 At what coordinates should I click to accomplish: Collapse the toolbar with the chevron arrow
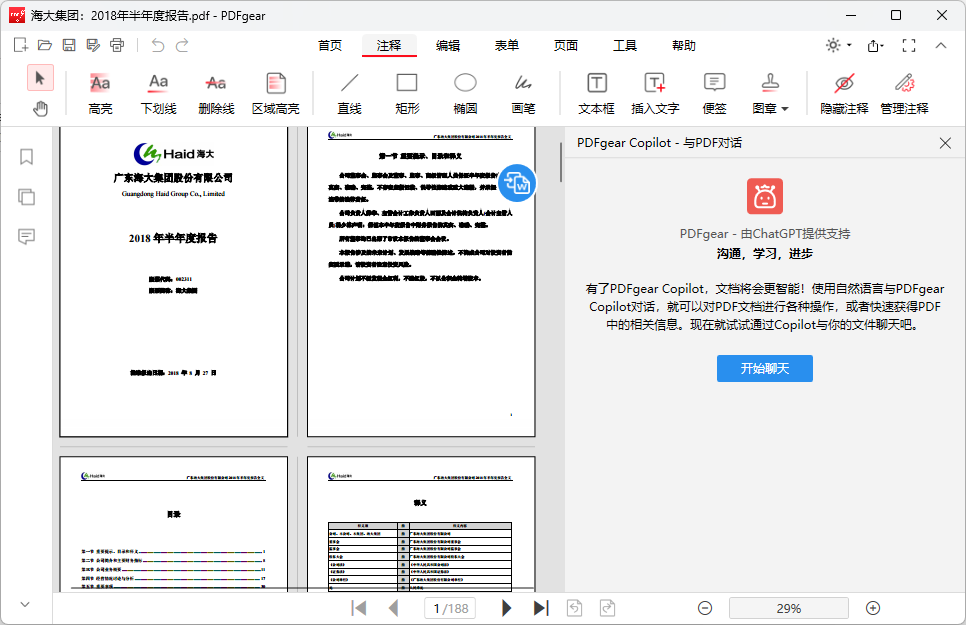click(941, 45)
